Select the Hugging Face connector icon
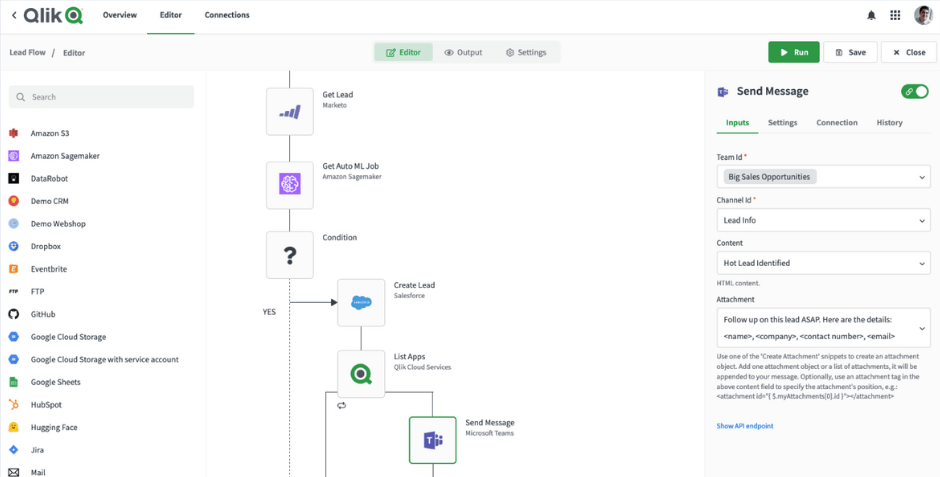Viewport: 940px width, 477px height. [x=14, y=427]
